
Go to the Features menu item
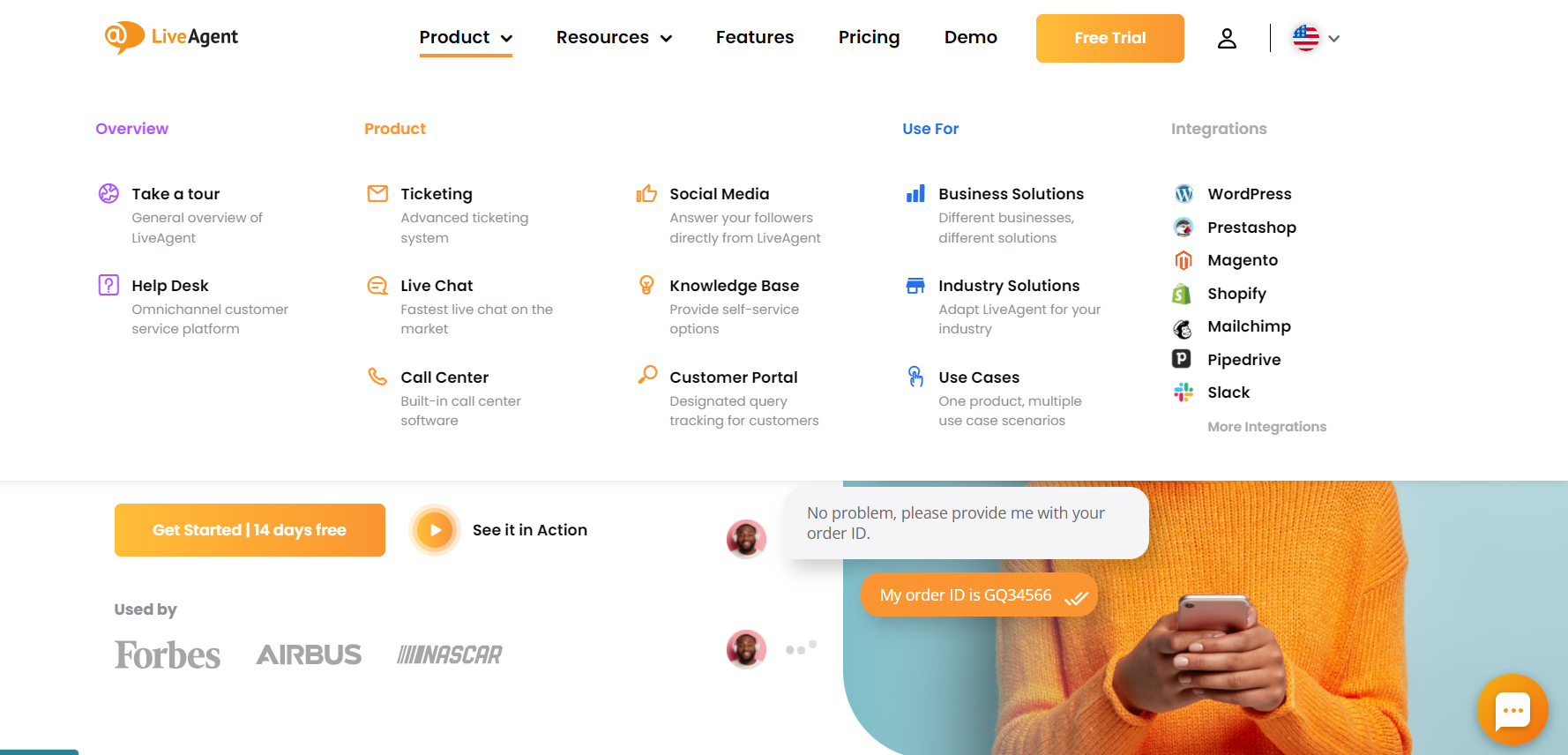click(755, 37)
